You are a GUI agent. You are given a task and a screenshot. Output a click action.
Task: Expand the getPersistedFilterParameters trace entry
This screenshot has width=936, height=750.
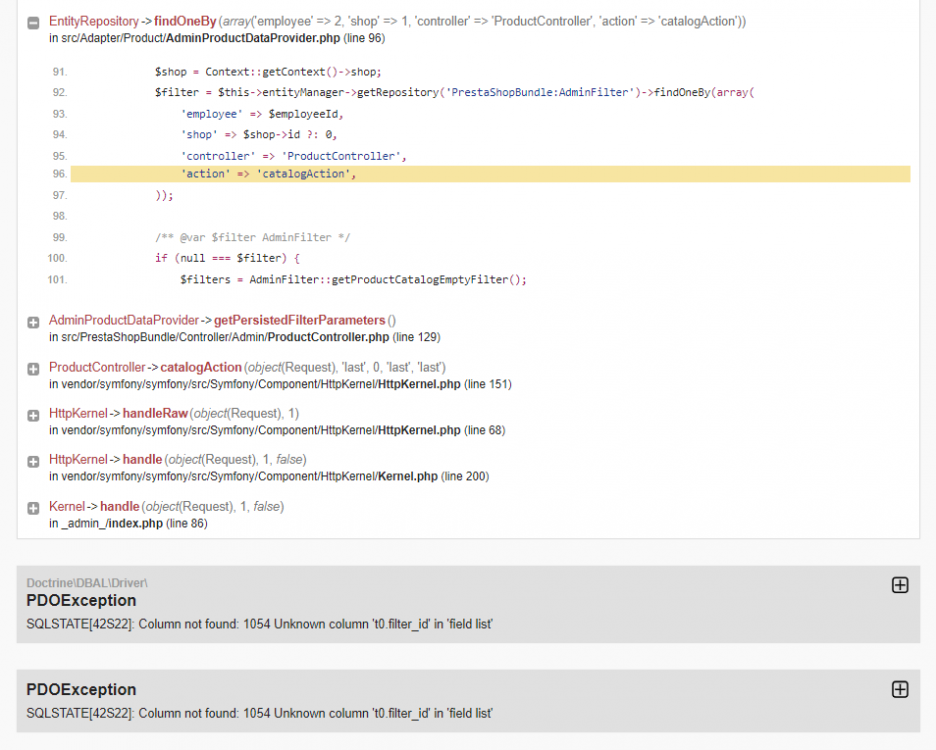[33, 322]
